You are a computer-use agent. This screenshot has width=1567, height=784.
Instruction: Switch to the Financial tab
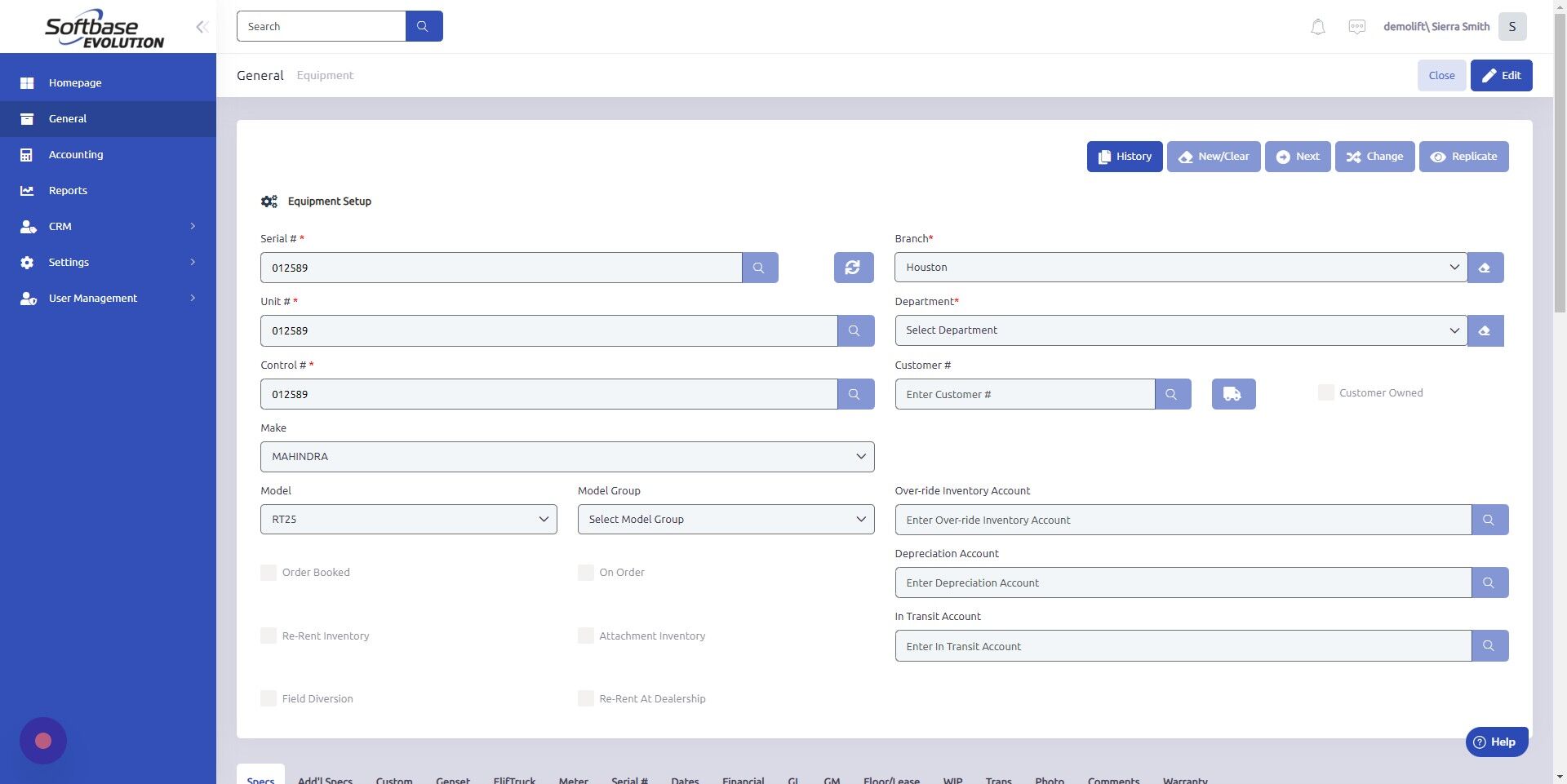point(743,779)
